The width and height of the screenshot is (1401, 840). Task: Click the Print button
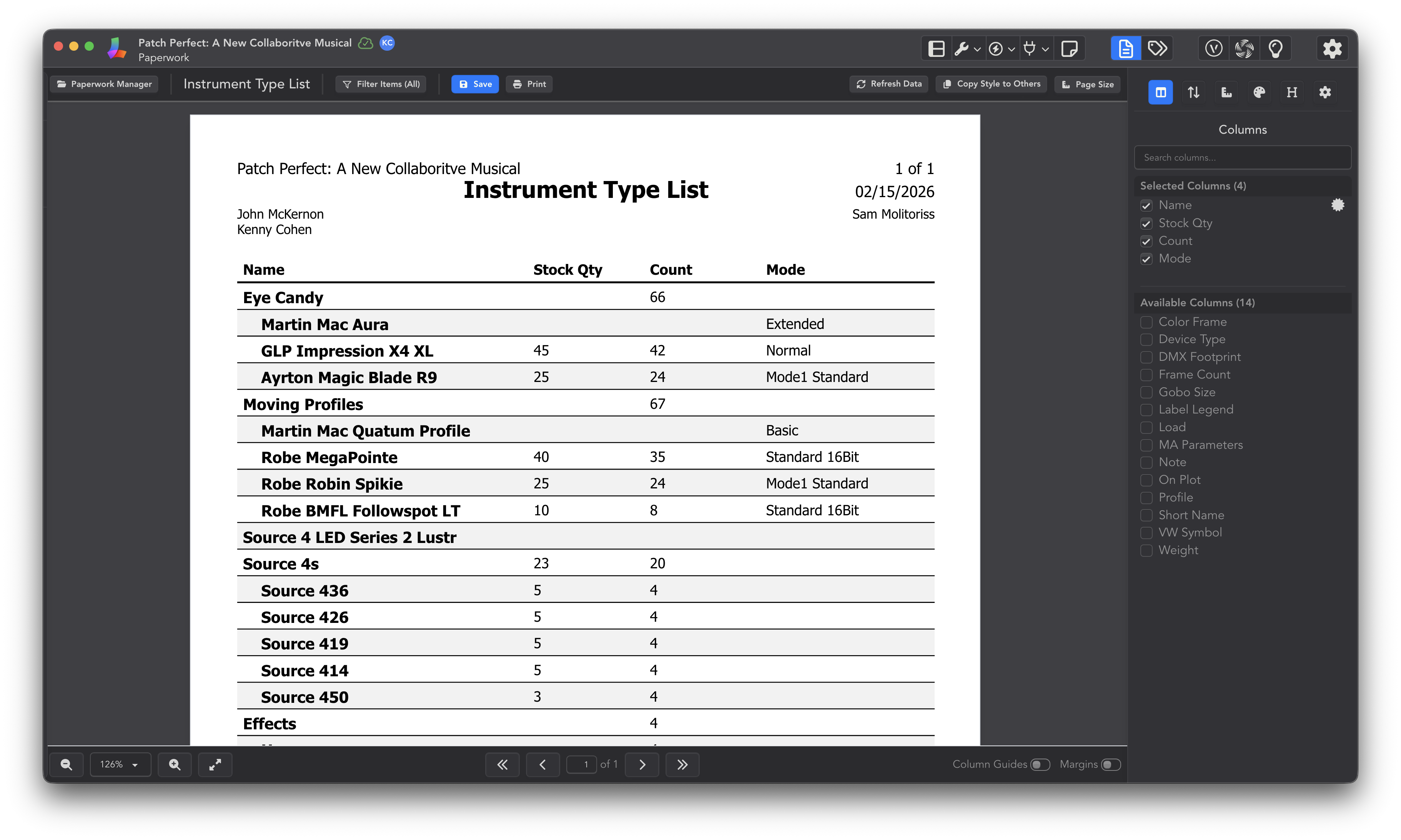529,84
